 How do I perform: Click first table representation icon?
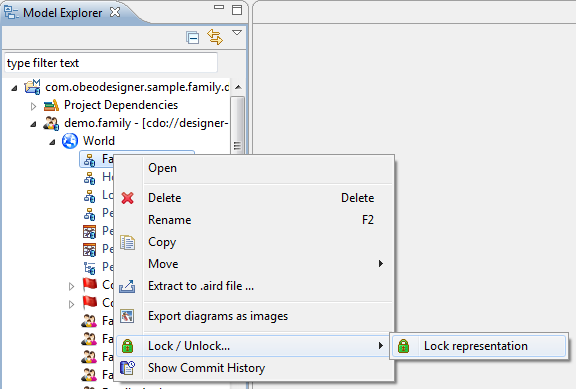point(89,232)
